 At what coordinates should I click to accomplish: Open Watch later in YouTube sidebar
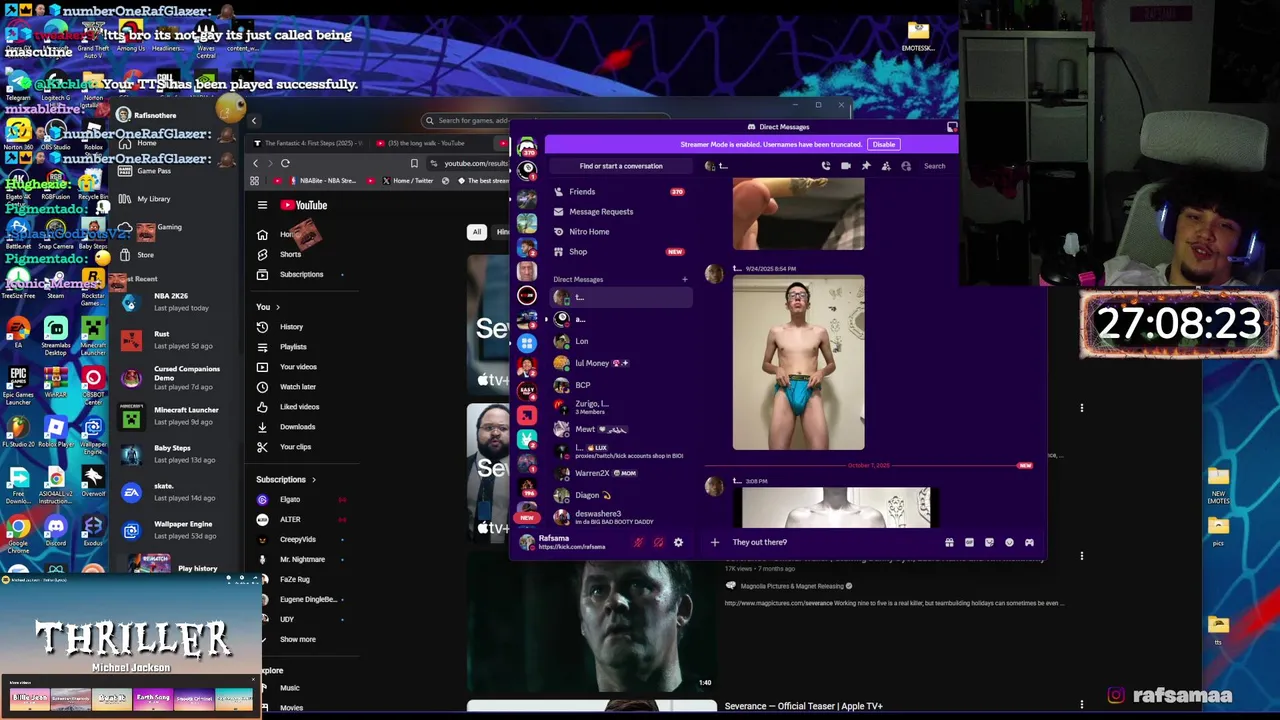click(297, 387)
